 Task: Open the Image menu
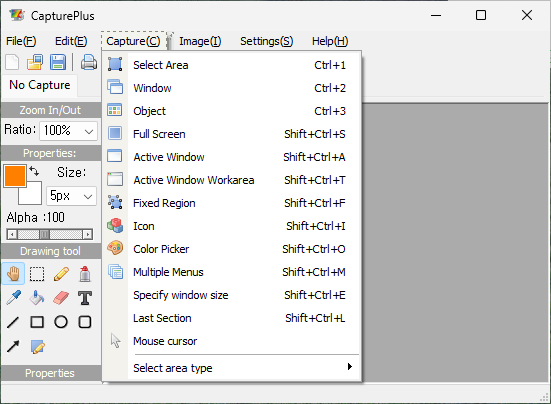tap(200, 41)
